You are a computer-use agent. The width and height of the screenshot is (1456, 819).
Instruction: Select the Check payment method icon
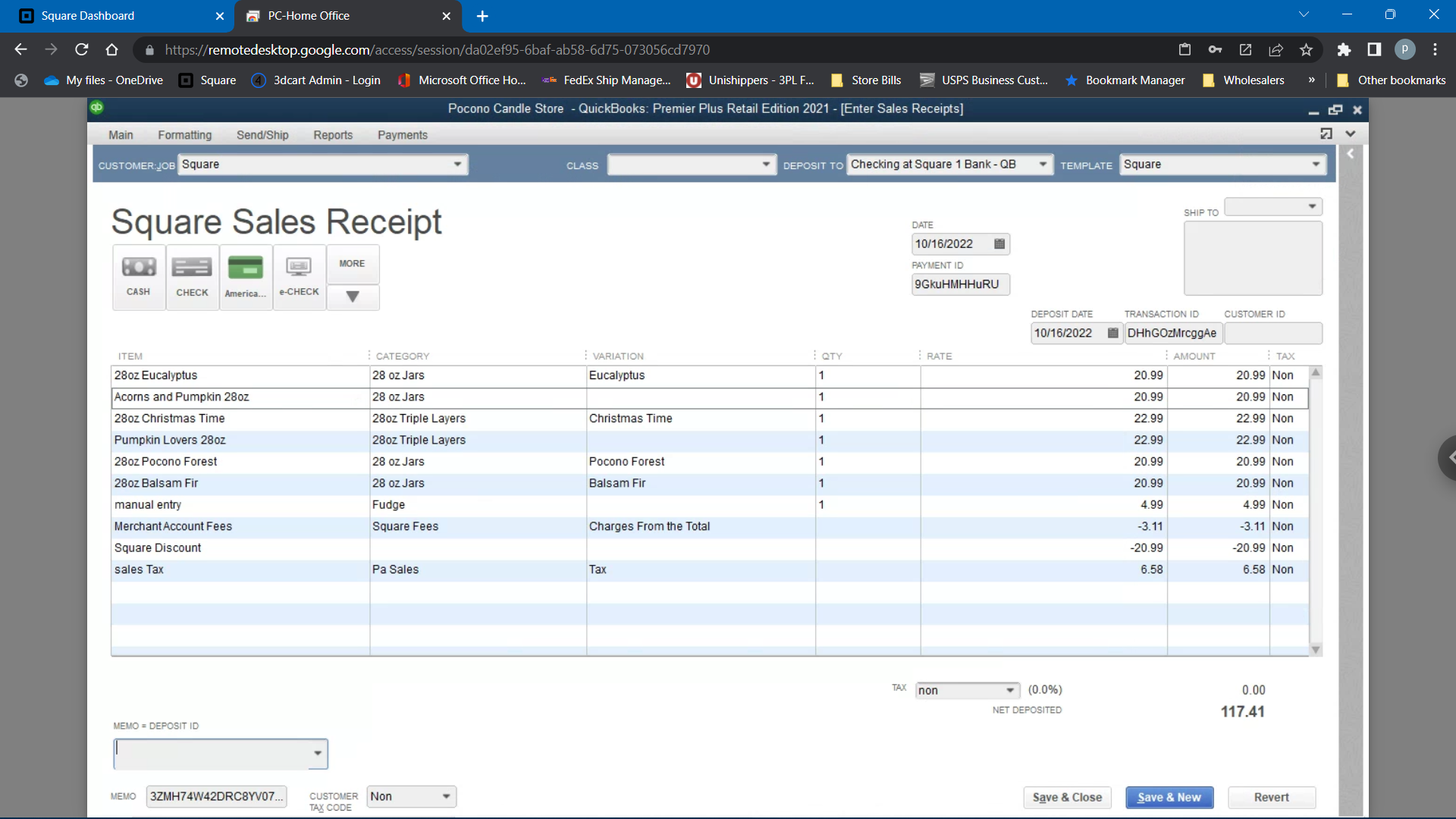(x=191, y=276)
